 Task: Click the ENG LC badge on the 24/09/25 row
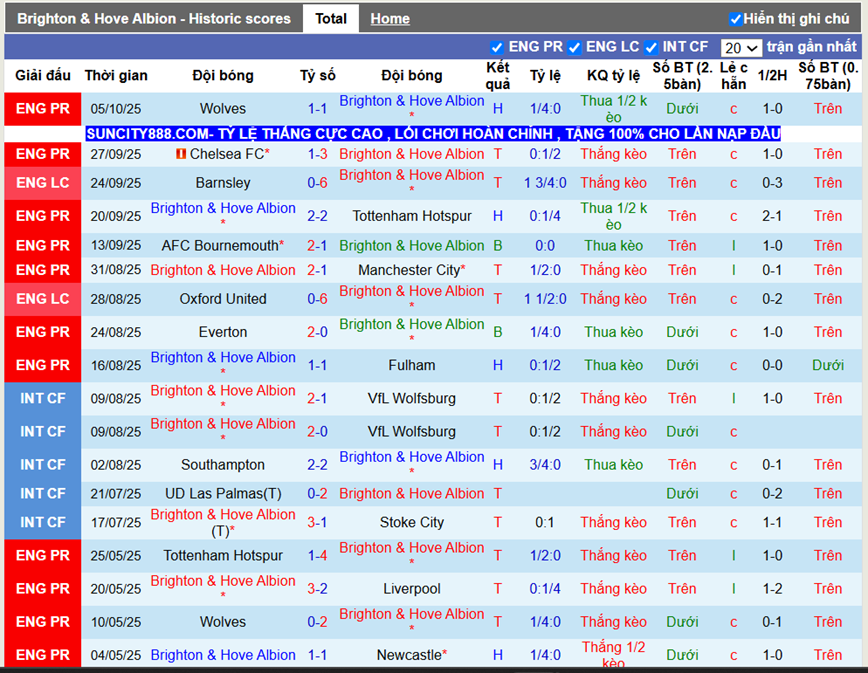click(43, 183)
